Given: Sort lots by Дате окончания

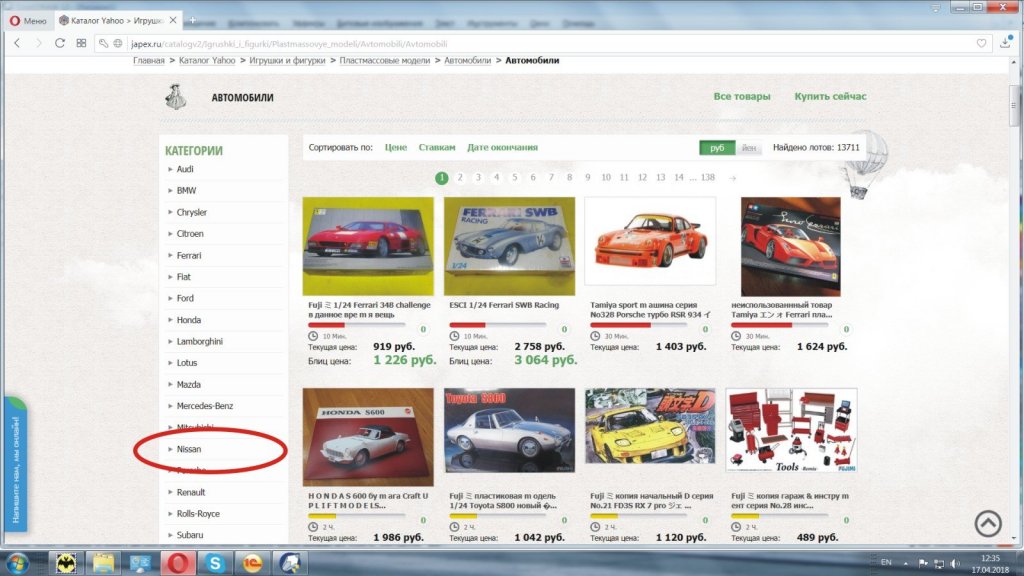Looking at the screenshot, I should point(502,148).
